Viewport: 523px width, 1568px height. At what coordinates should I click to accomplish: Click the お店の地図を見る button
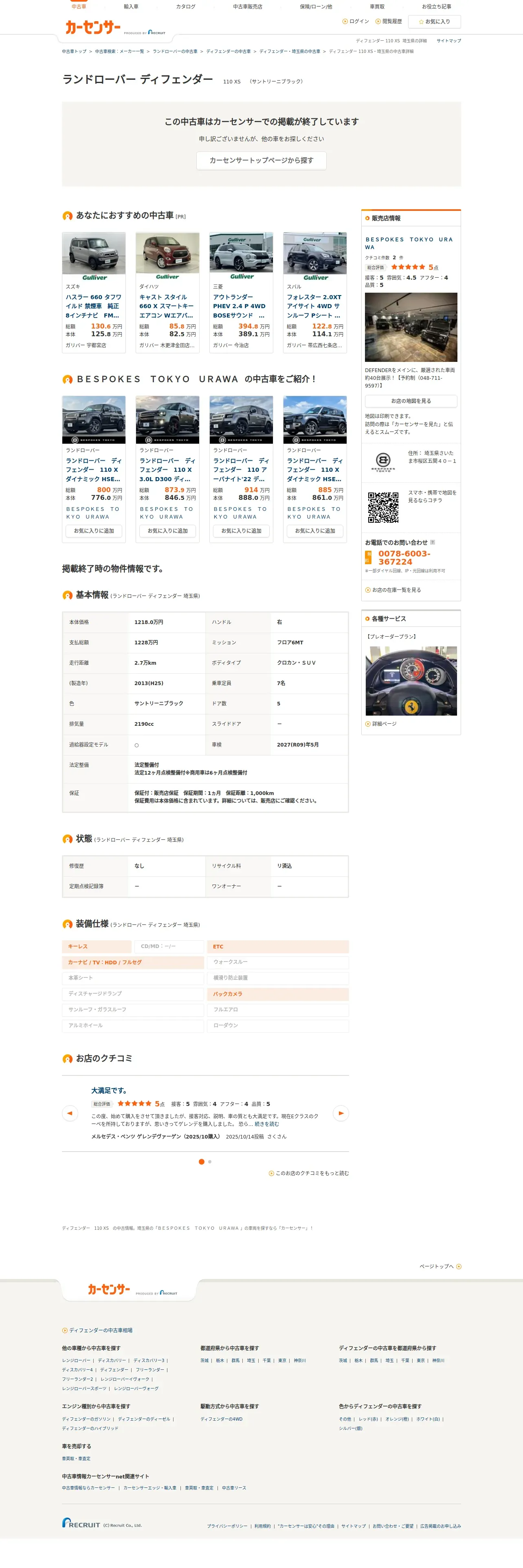pyautogui.click(x=411, y=401)
